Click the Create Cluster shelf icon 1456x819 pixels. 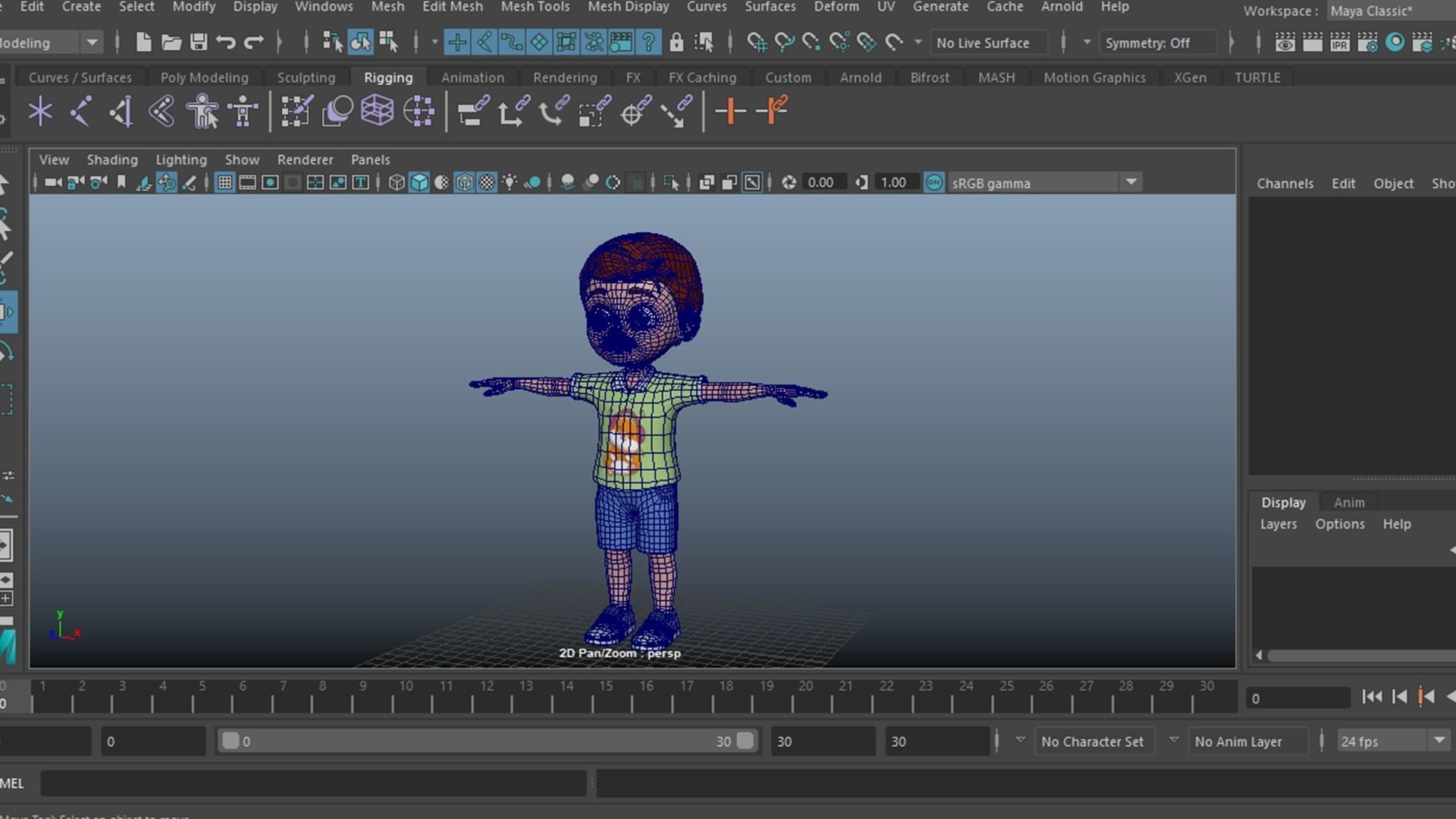click(418, 111)
